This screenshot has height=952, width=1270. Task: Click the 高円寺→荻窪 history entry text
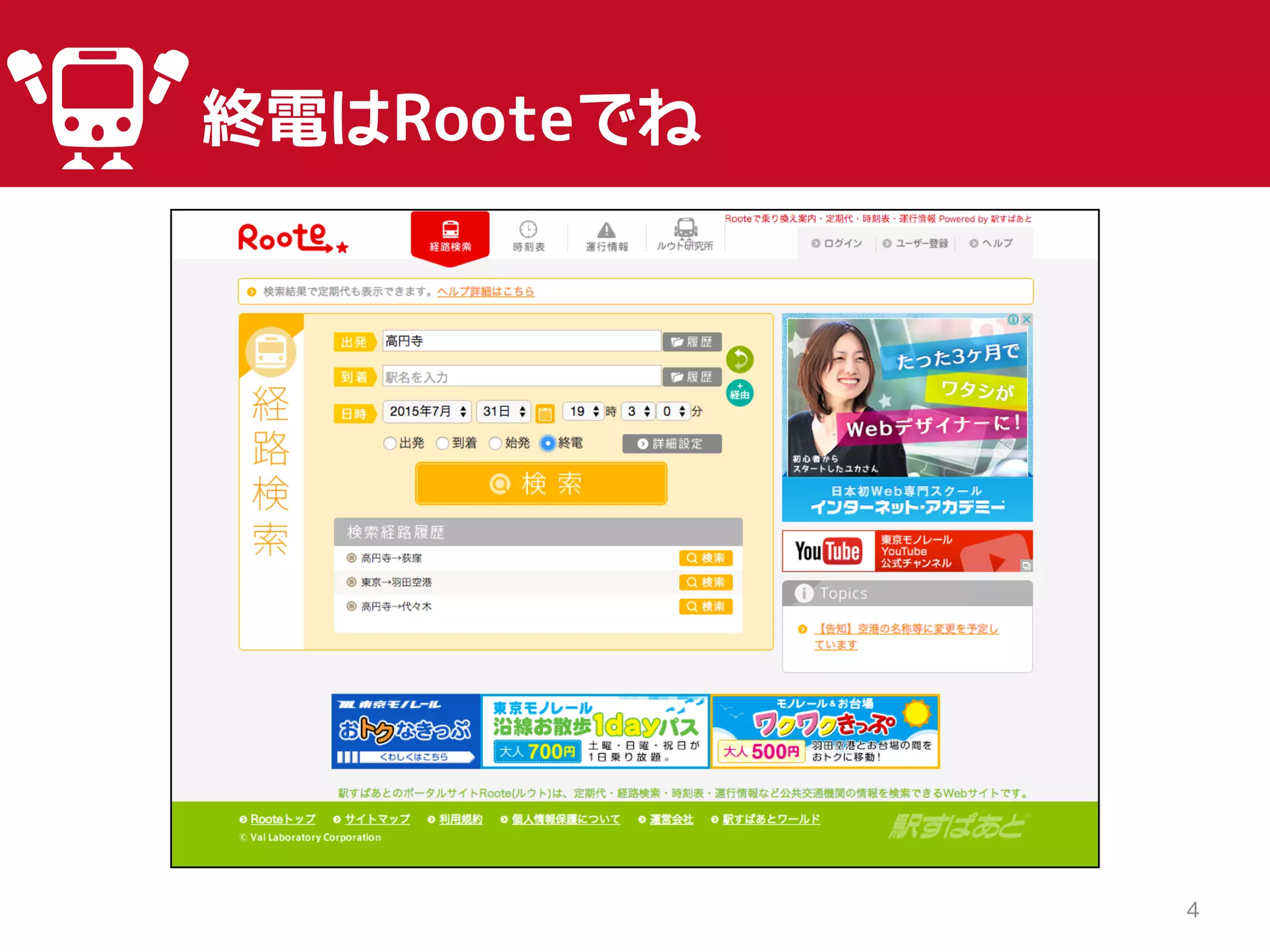pyautogui.click(x=391, y=558)
